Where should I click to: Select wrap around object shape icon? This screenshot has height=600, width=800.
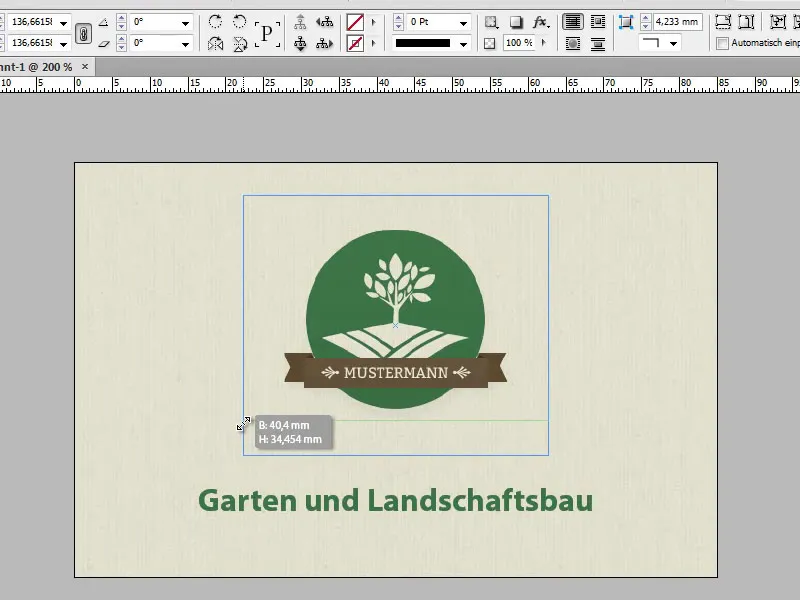click(573, 44)
